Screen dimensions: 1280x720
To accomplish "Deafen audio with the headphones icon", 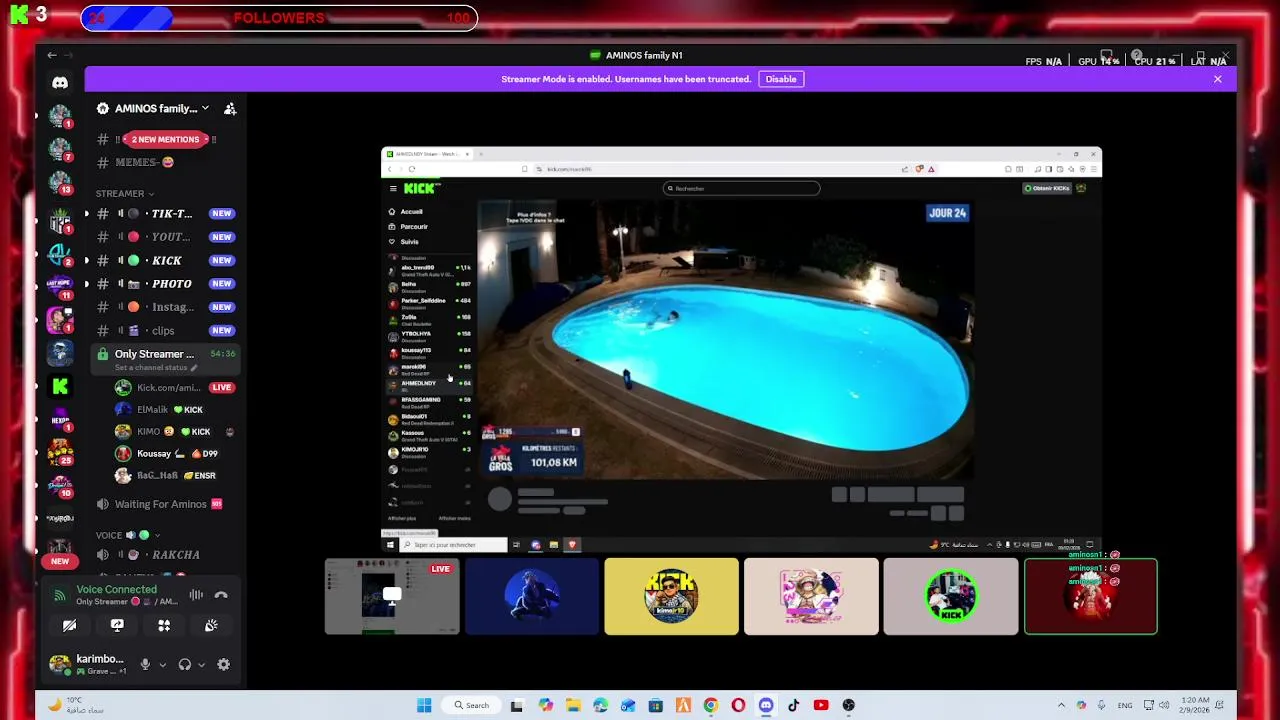I will click(x=184, y=664).
